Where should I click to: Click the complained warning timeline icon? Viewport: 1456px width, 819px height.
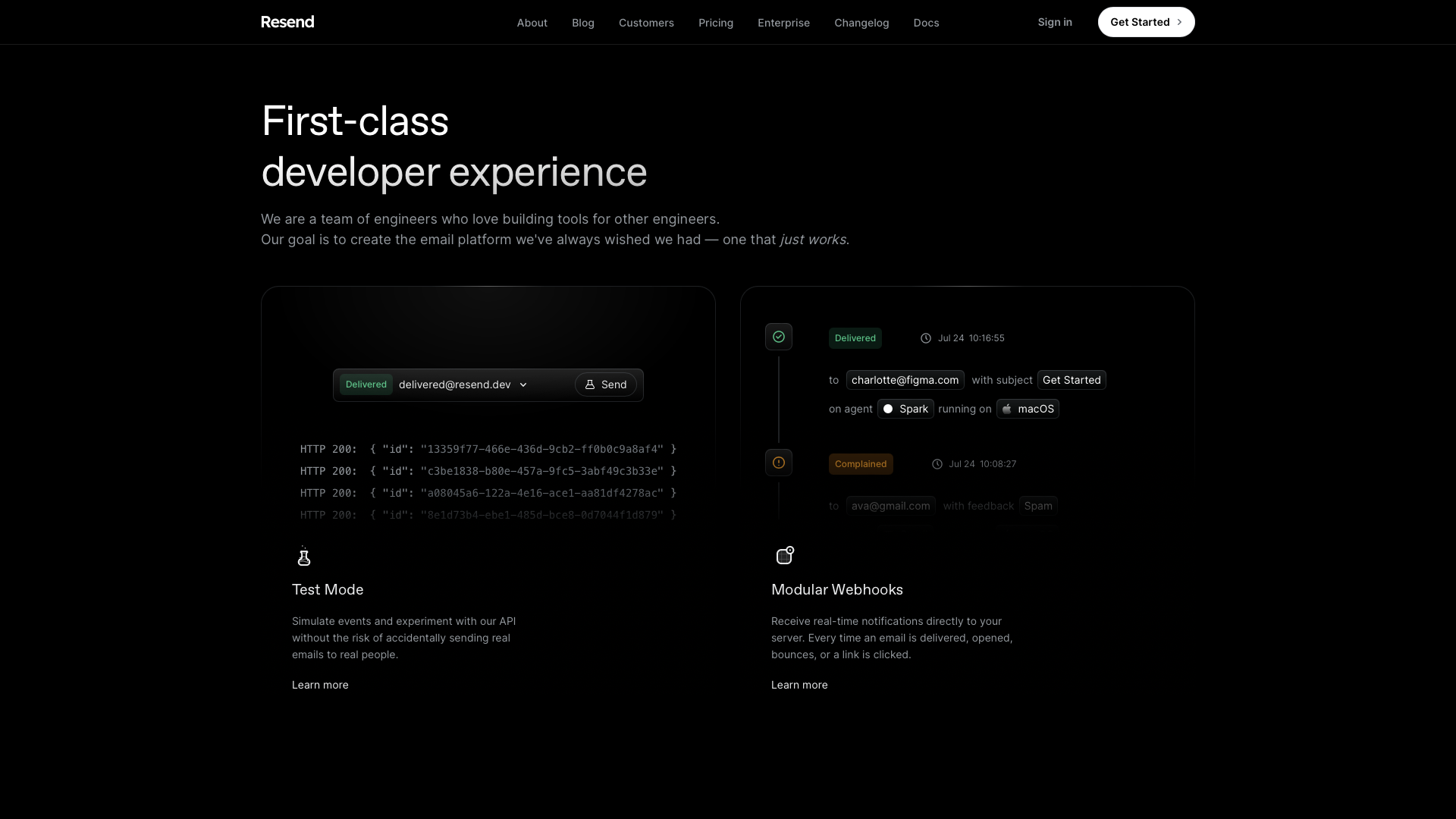pos(779,463)
